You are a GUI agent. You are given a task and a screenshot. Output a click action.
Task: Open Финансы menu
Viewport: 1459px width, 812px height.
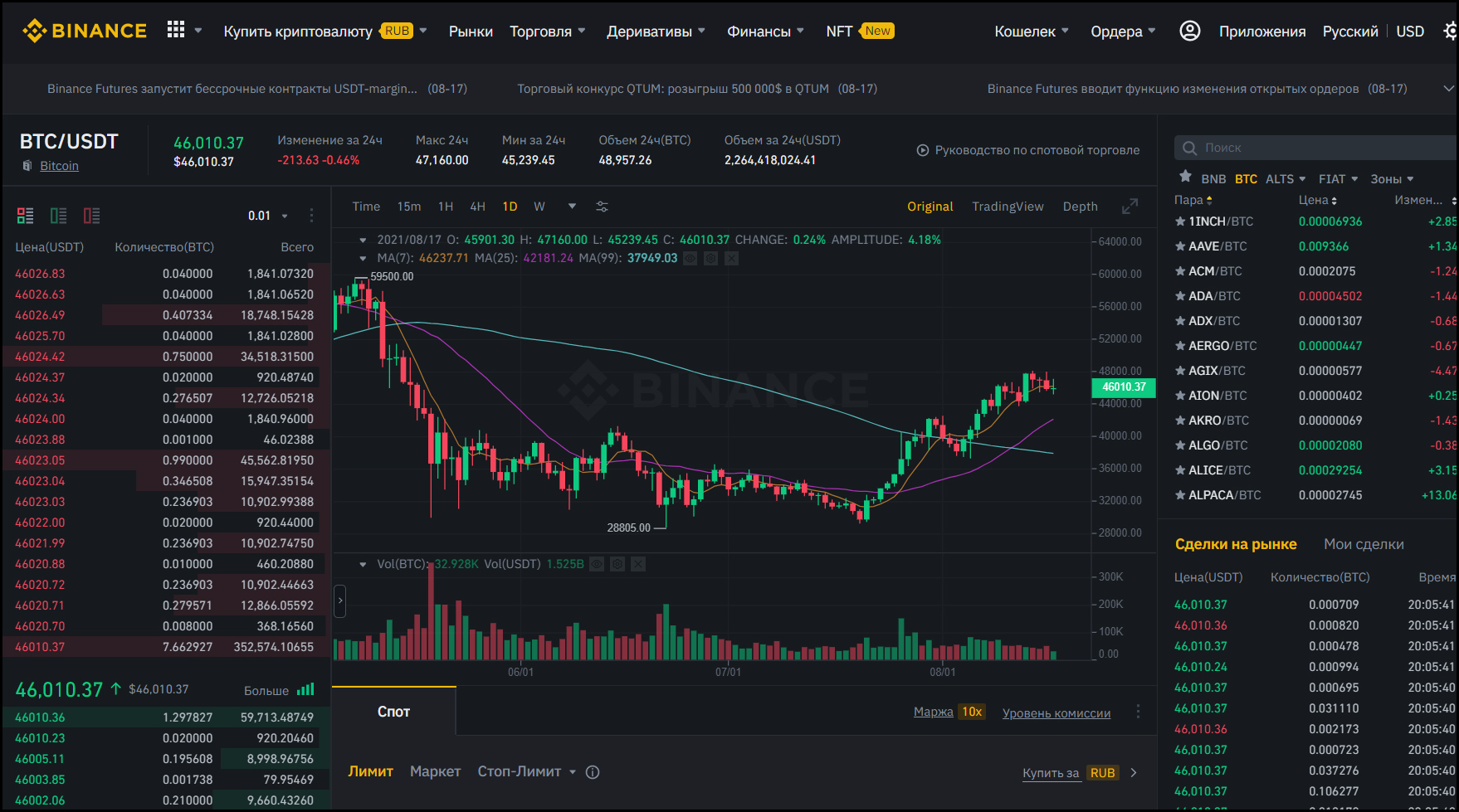click(x=766, y=31)
